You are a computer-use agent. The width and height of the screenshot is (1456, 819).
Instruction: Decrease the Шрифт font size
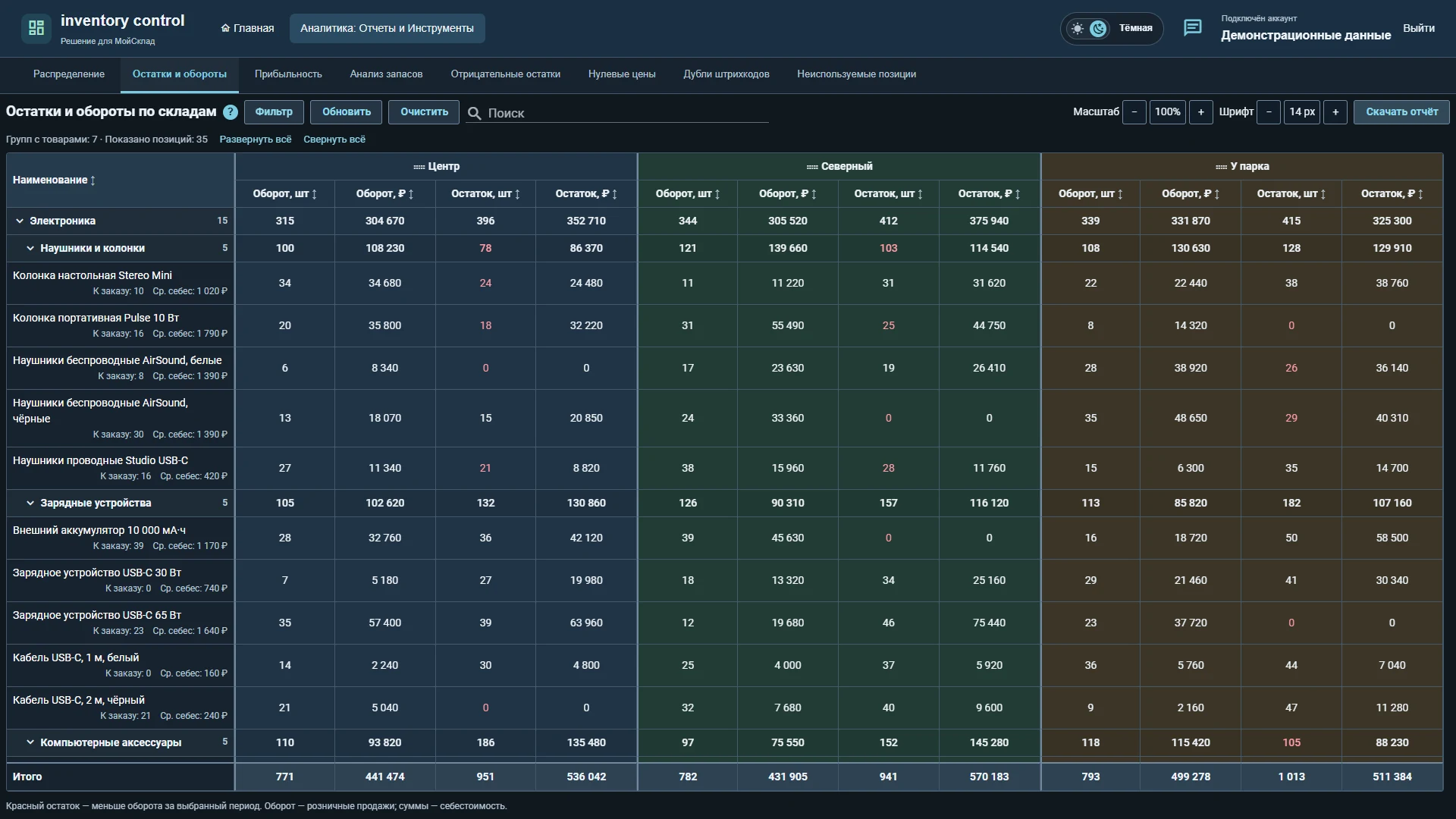point(1269,112)
